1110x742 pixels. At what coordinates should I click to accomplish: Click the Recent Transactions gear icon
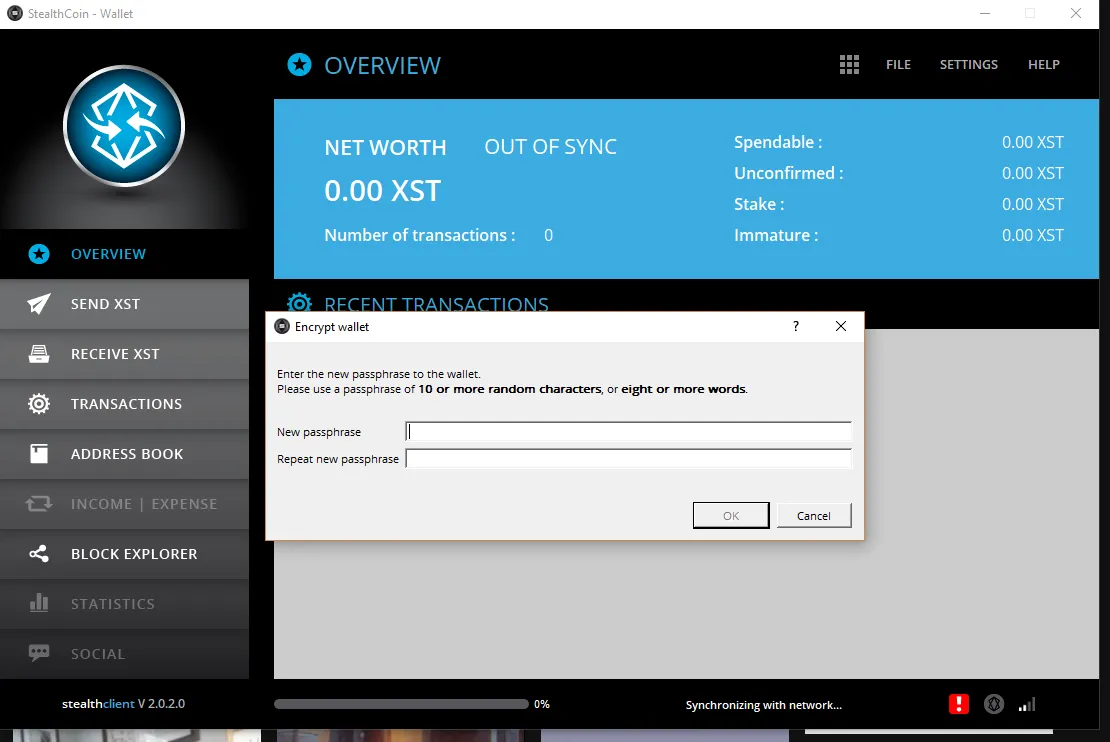299,302
